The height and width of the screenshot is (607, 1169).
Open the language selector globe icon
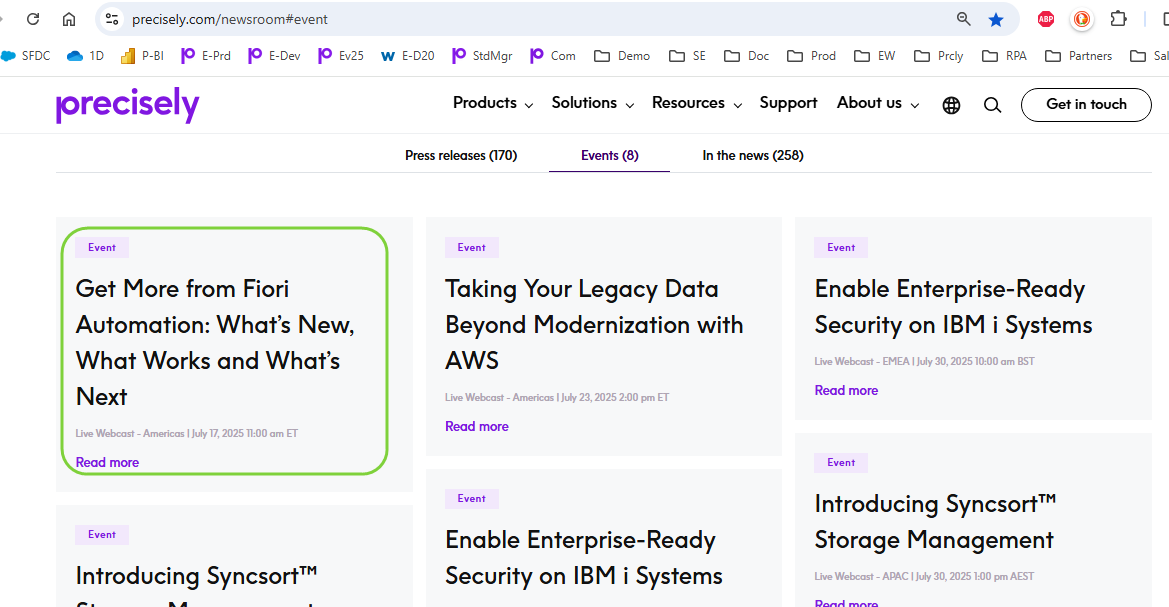click(x=951, y=105)
